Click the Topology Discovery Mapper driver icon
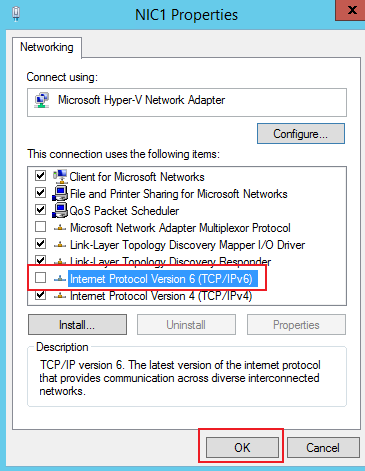Screen dimensions: 365x471 click(60, 245)
